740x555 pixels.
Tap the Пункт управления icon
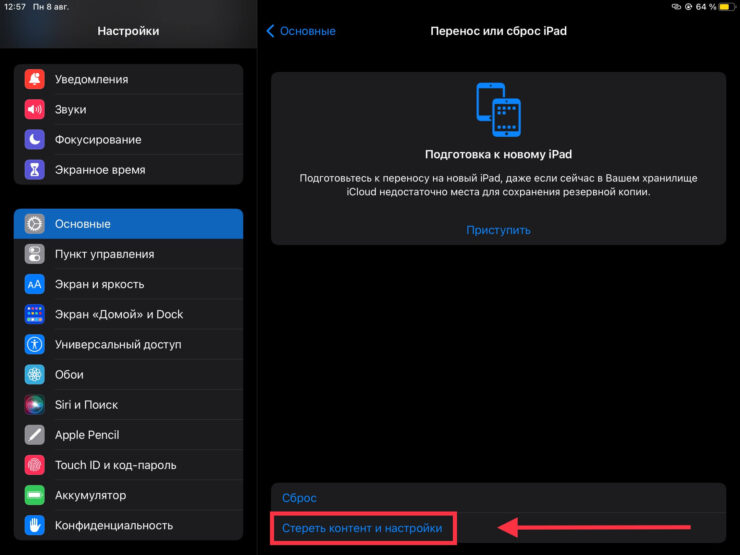(35, 254)
